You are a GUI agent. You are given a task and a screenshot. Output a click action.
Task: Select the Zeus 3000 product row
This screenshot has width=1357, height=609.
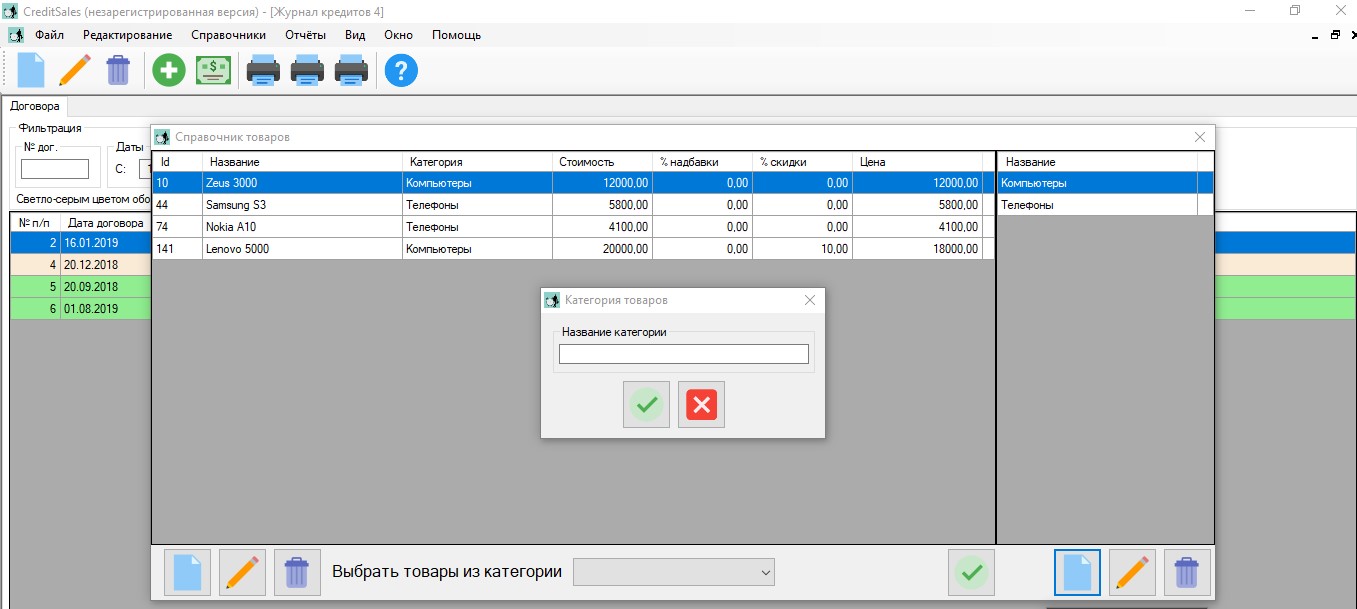(573, 183)
